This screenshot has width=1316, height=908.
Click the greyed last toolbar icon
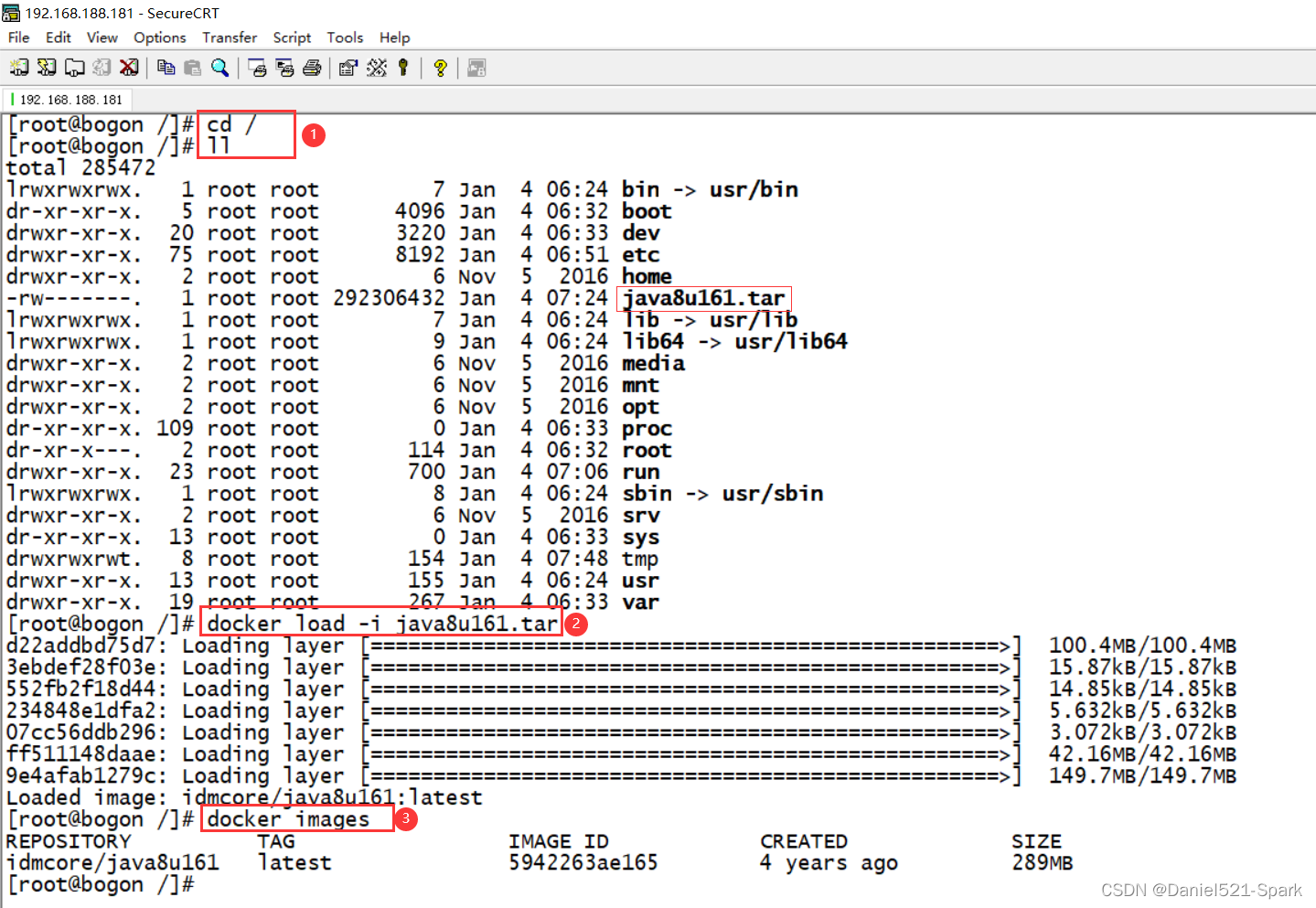click(x=476, y=68)
